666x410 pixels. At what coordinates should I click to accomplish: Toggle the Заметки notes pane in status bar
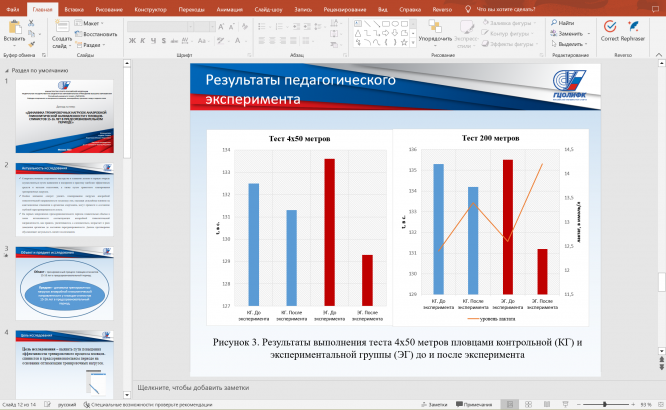click(x=436, y=403)
